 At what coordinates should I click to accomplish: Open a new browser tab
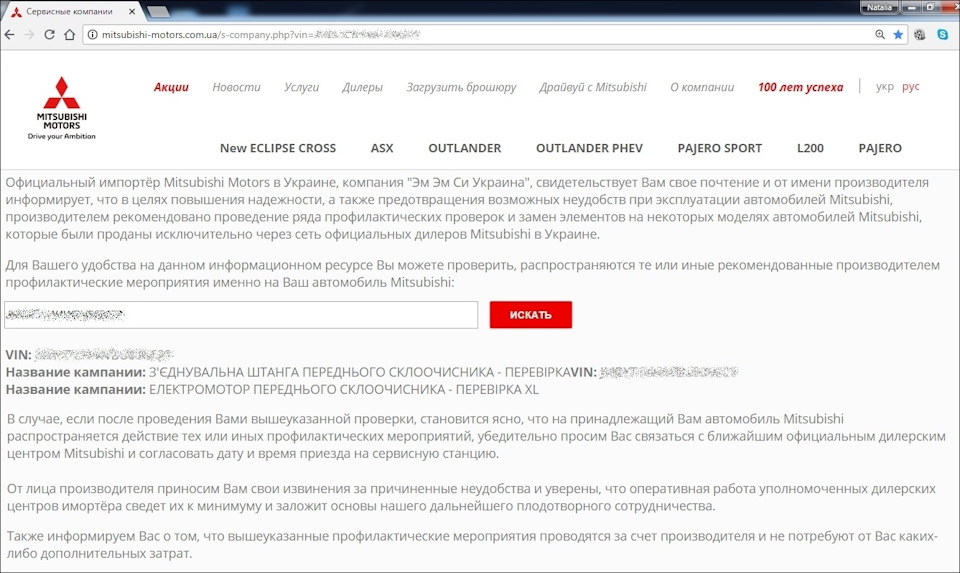tap(158, 11)
